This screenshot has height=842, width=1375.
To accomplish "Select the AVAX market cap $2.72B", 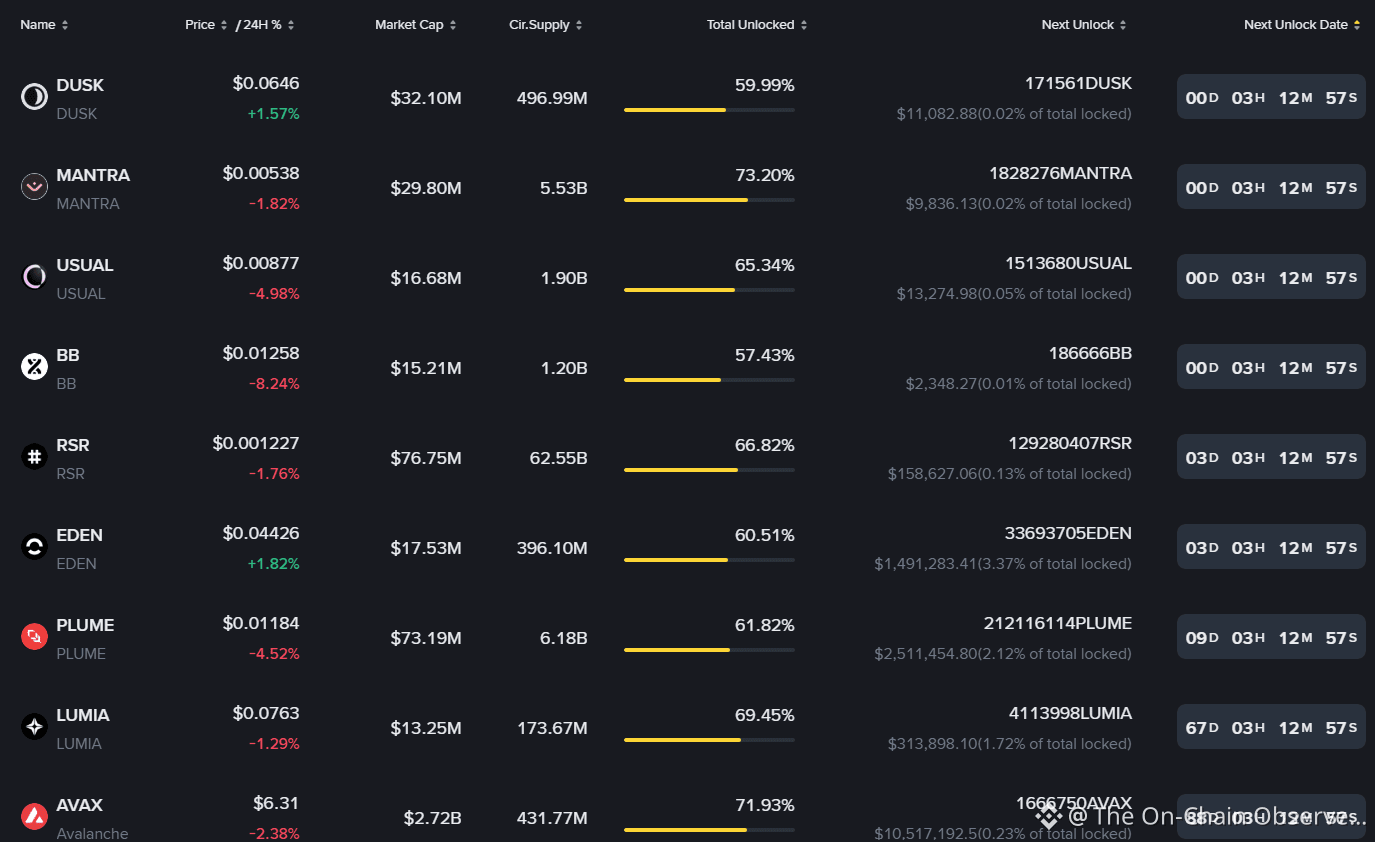I will point(433,818).
